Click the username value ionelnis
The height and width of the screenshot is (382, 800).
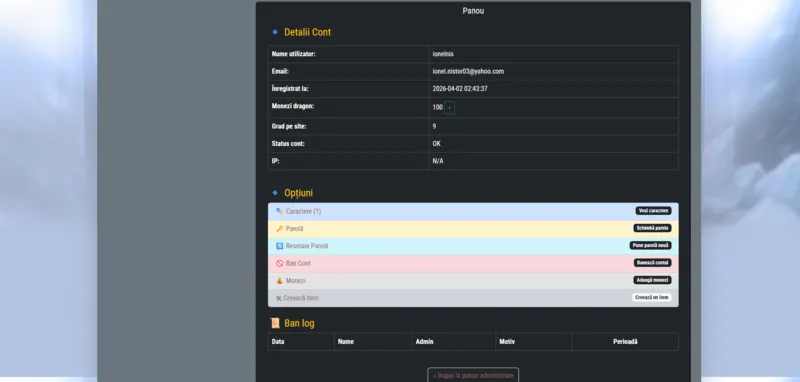pyautogui.click(x=443, y=54)
